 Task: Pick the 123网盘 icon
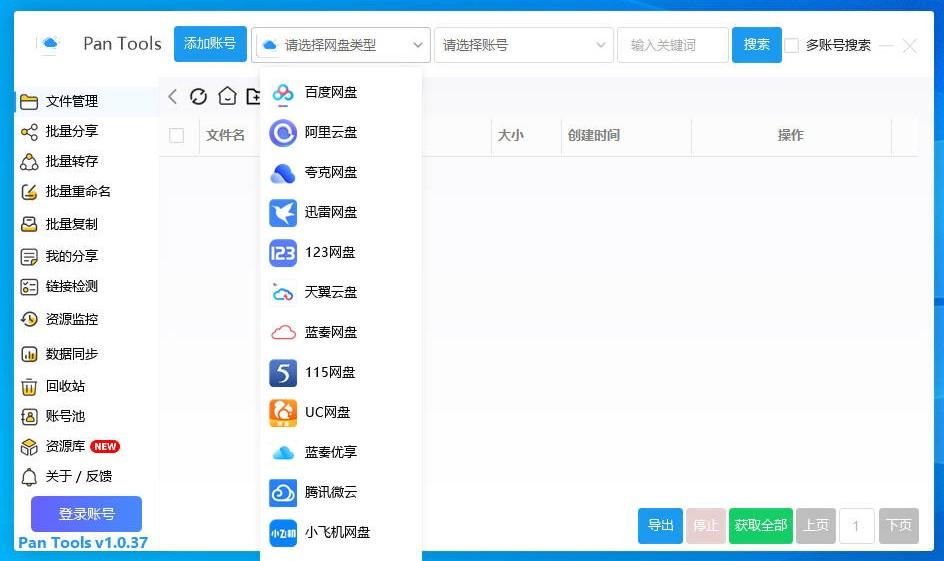coord(283,252)
